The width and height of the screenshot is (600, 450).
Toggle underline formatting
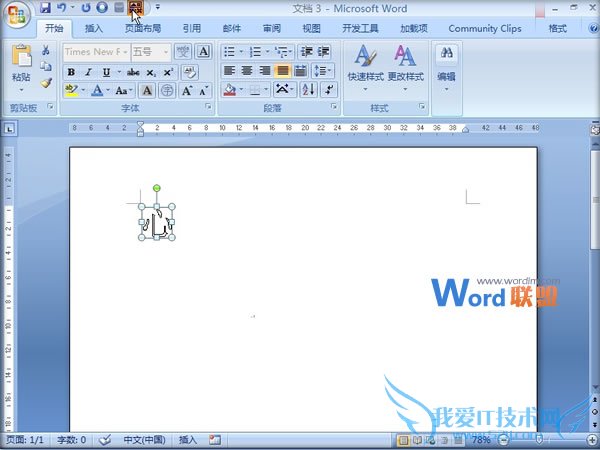click(106, 72)
